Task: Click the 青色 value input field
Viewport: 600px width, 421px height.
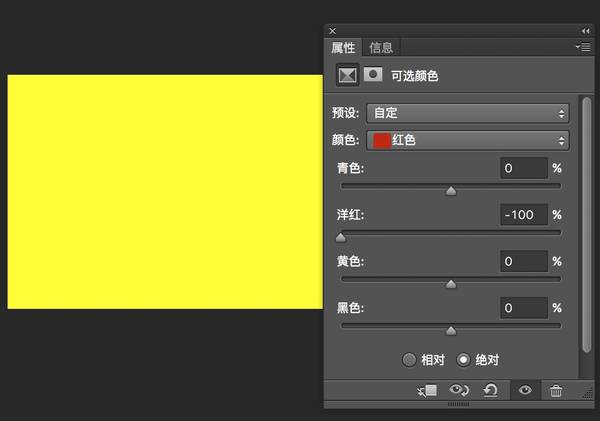Action: point(524,168)
